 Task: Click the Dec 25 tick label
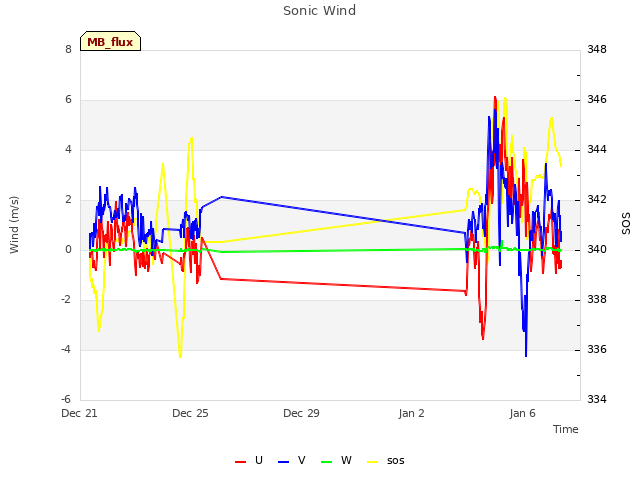pos(190,413)
